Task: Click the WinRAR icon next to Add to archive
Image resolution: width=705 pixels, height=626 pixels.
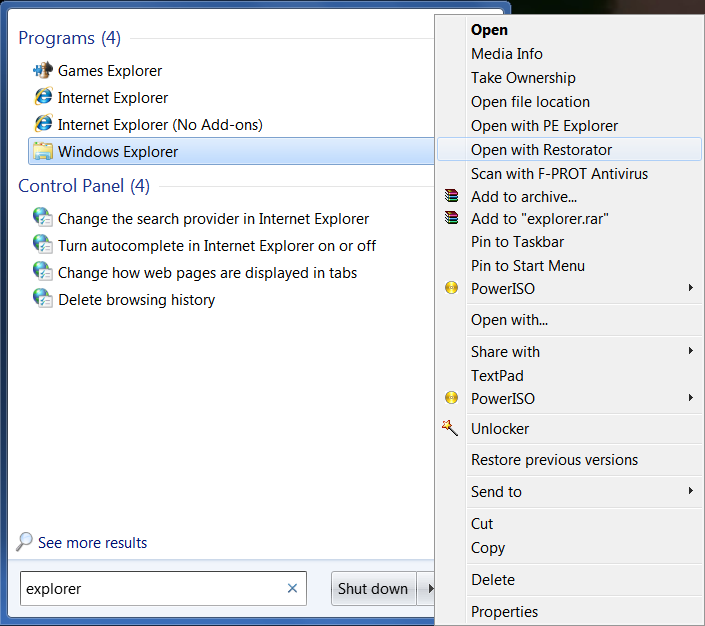Action: tap(451, 196)
